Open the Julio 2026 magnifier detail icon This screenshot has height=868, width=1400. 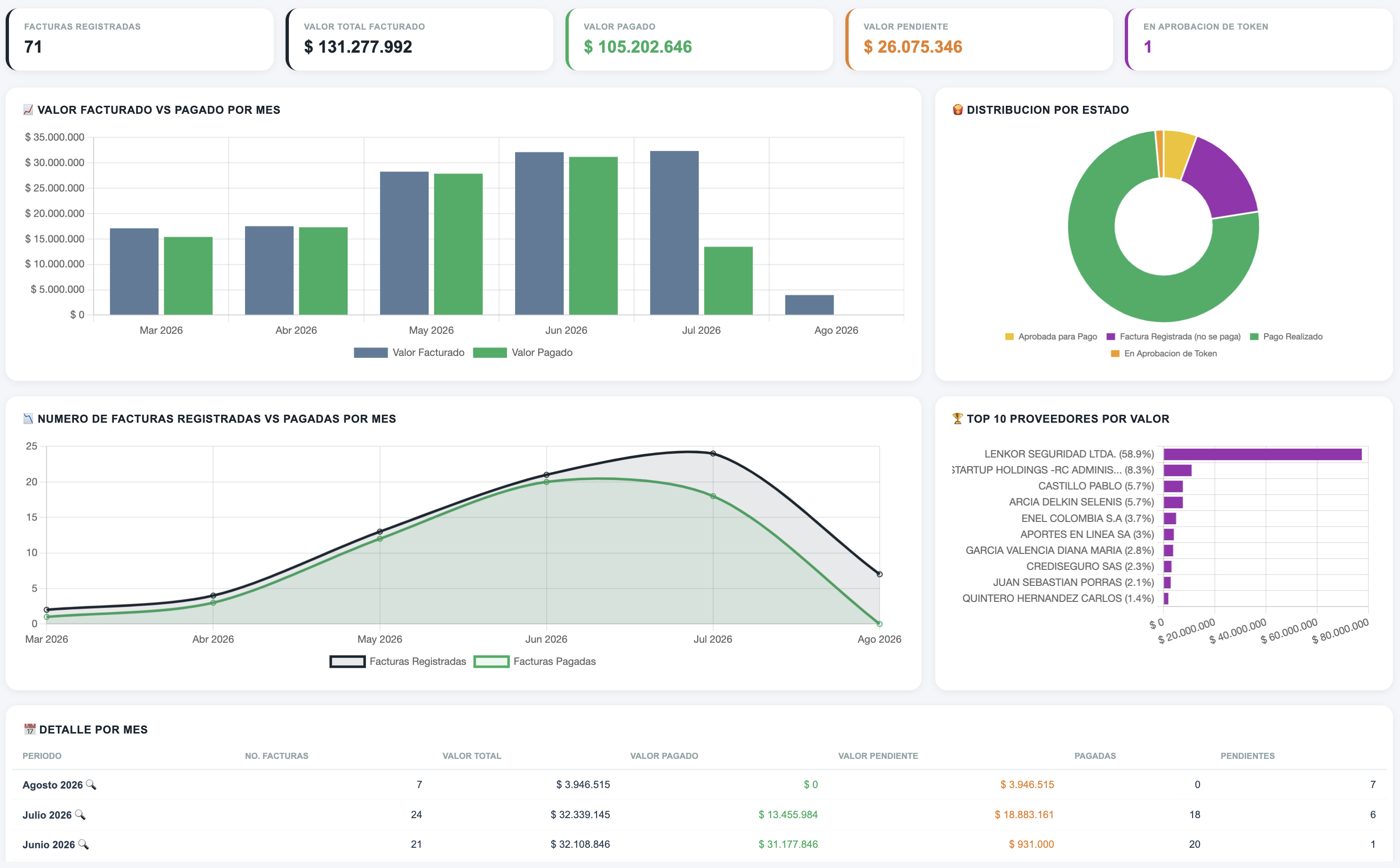pyautogui.click(x=80, y=814)
